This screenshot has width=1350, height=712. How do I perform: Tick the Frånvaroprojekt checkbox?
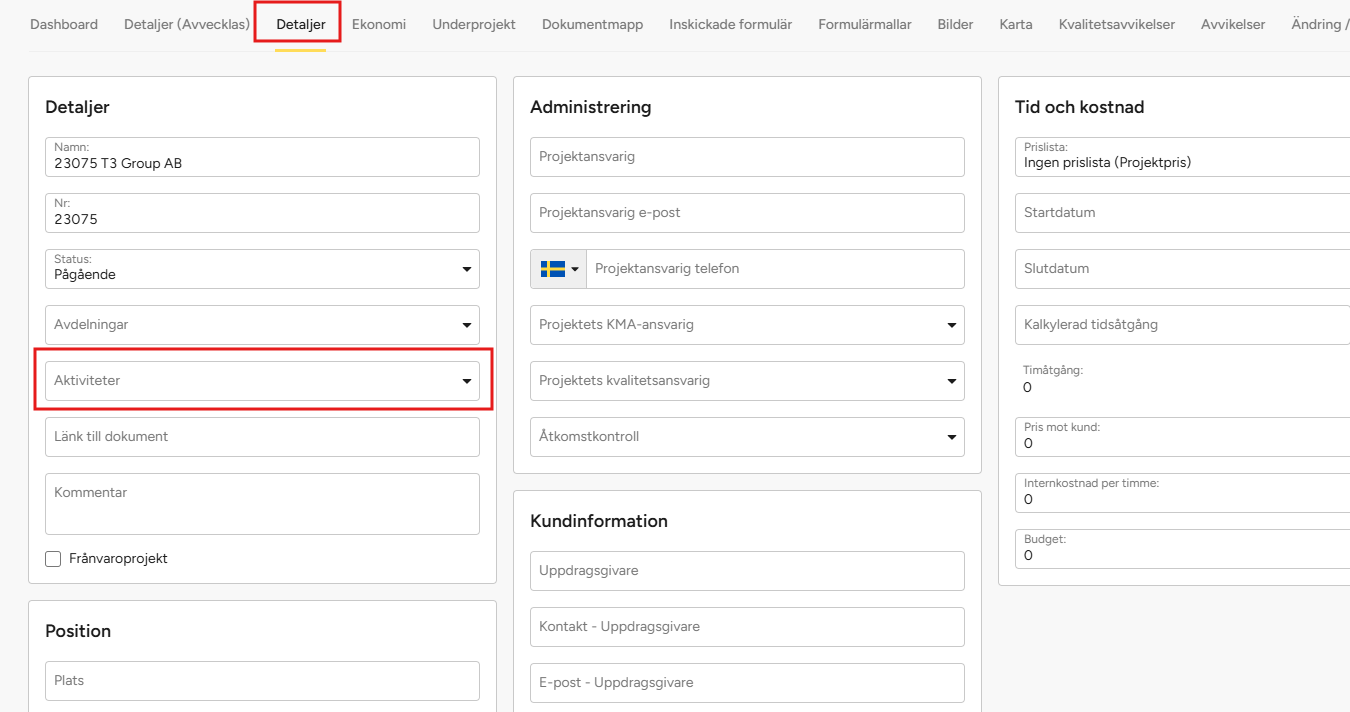click(54, 559)
